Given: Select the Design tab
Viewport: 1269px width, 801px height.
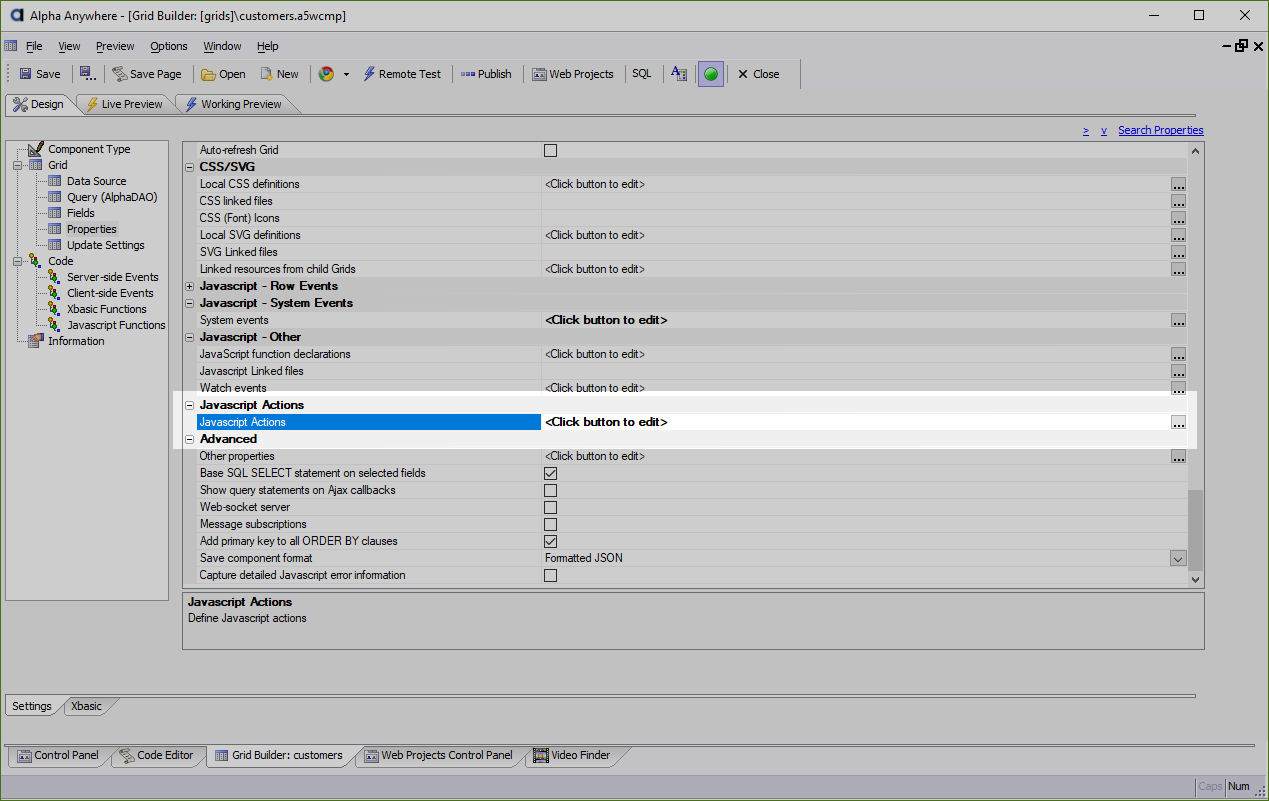Looking at the screenshot, I should [x=38, y=104].
